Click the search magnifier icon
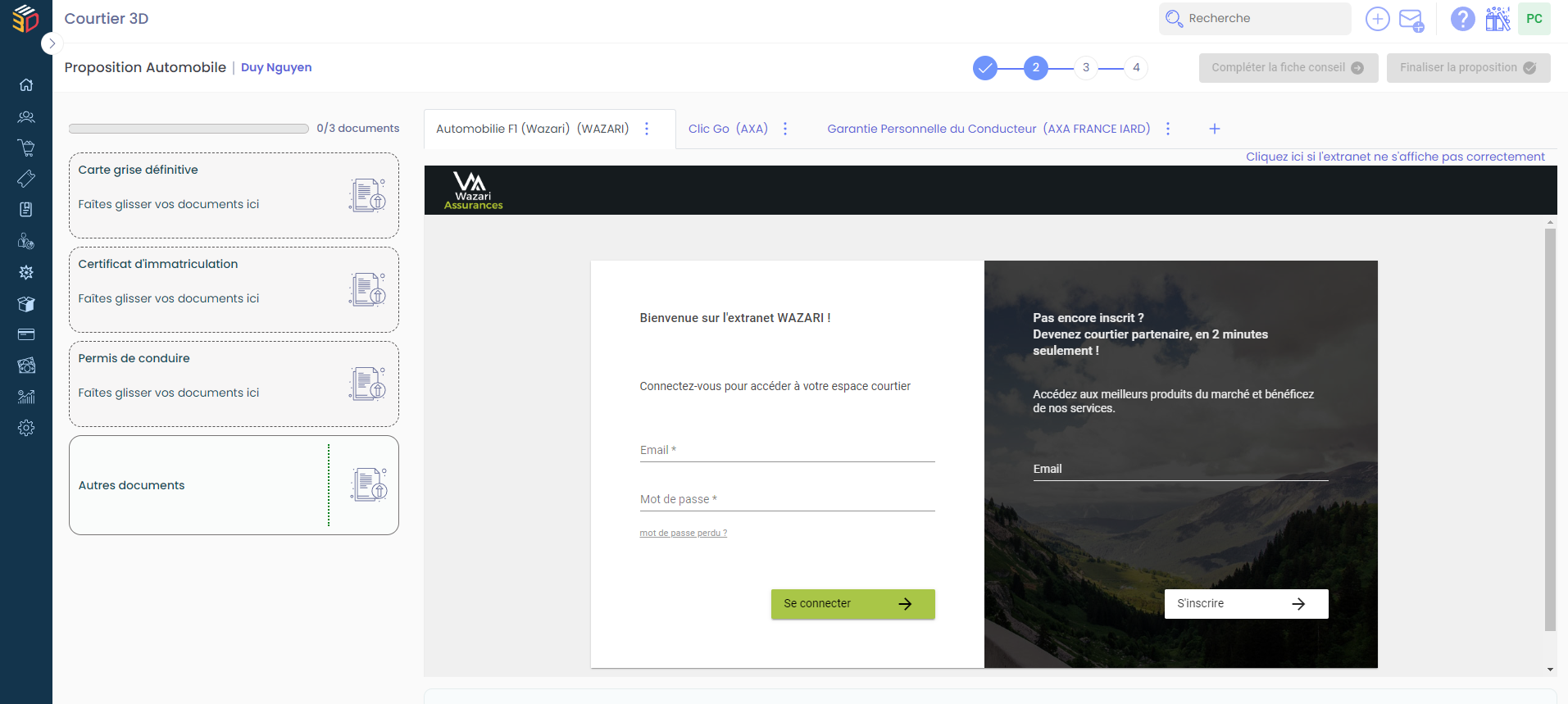 (x=1174, y=19)
